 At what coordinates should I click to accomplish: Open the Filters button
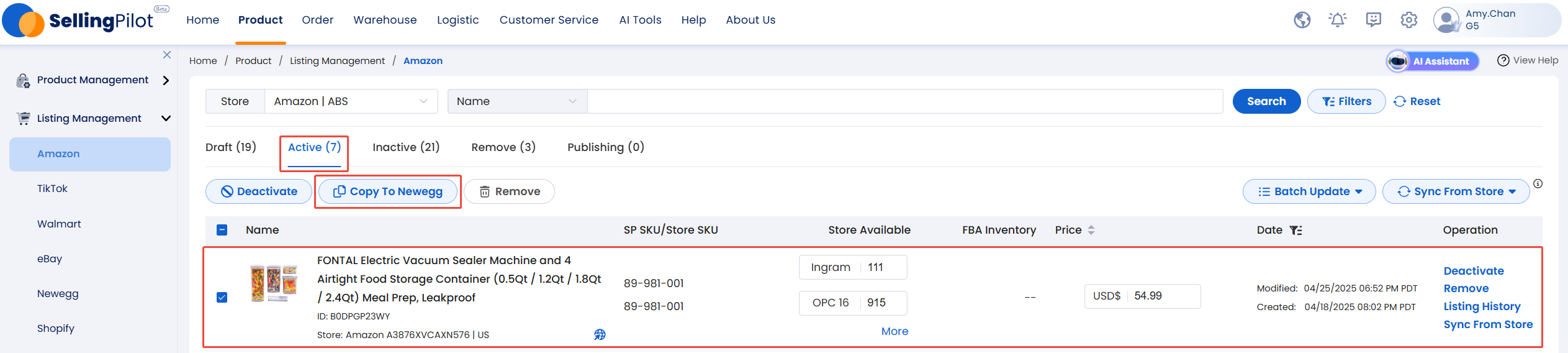[x=1346, y=101]
